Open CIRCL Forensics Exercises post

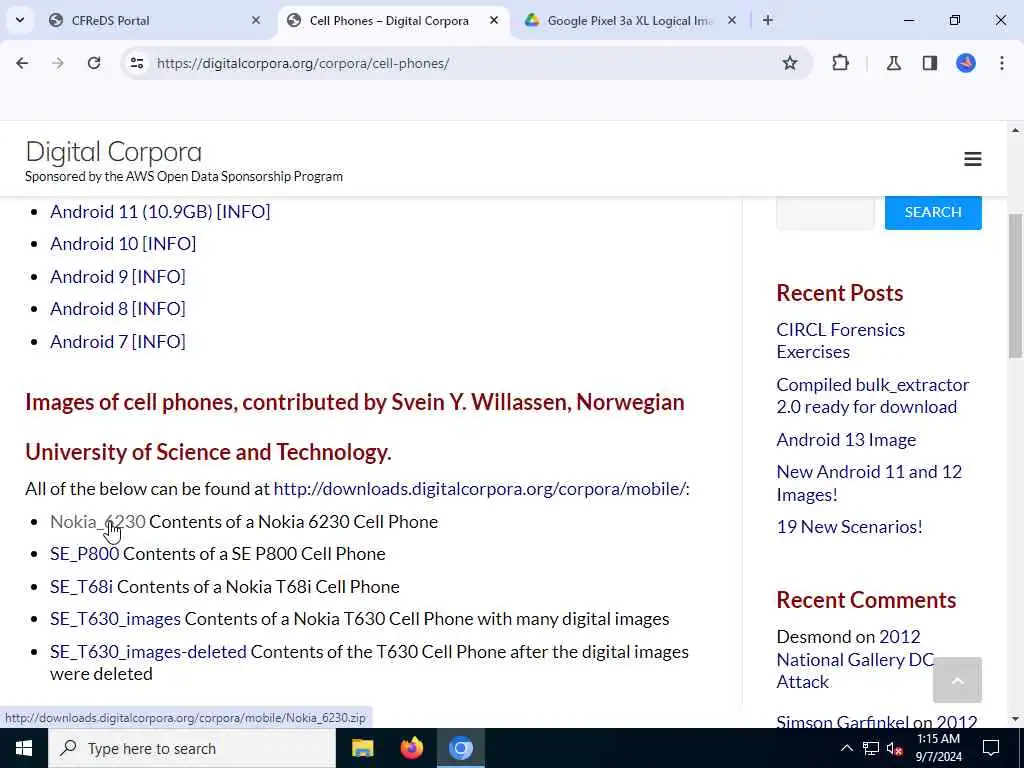[840, 341]
